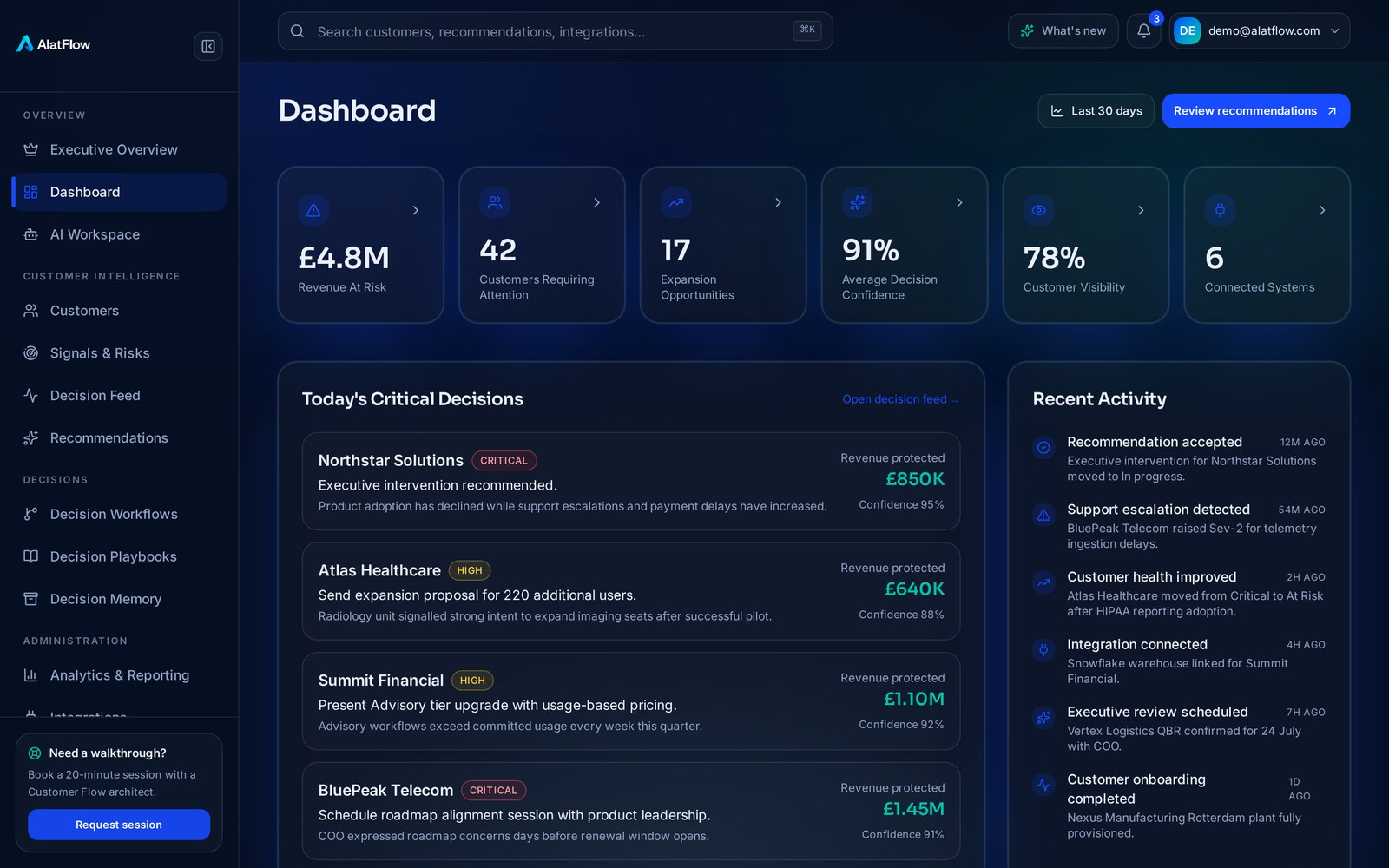The height and width of the screenshot is (868, 1389).
Task: Navigate to Decision Playbooks
Action: click(x=119, y=556)
